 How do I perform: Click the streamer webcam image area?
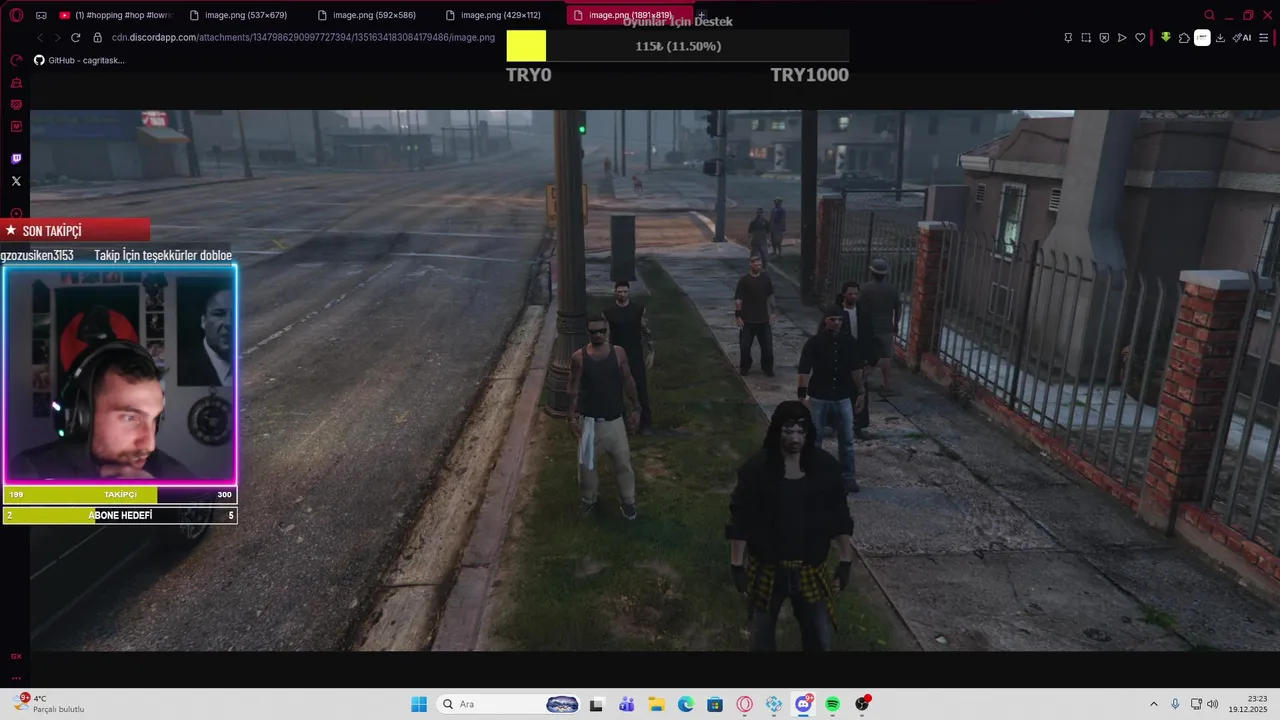(120, 374)
